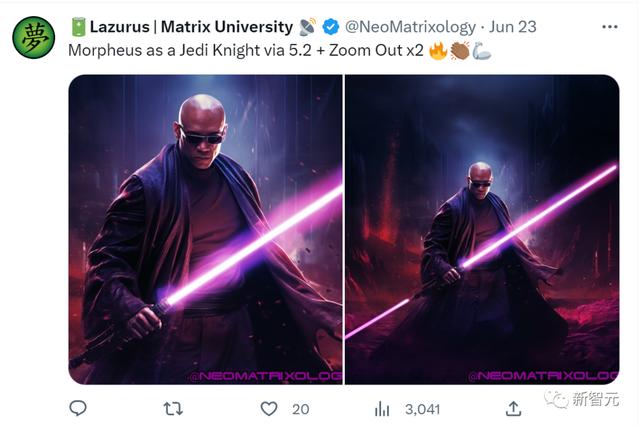Open the view analytics bar chart icon
The image size is (640, 427).
pos(382,408)
